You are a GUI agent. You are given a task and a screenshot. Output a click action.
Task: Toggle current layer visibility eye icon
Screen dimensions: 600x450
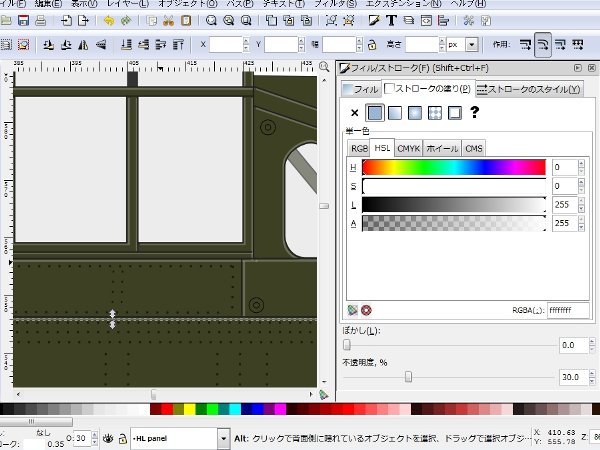(x=108, y=438)
